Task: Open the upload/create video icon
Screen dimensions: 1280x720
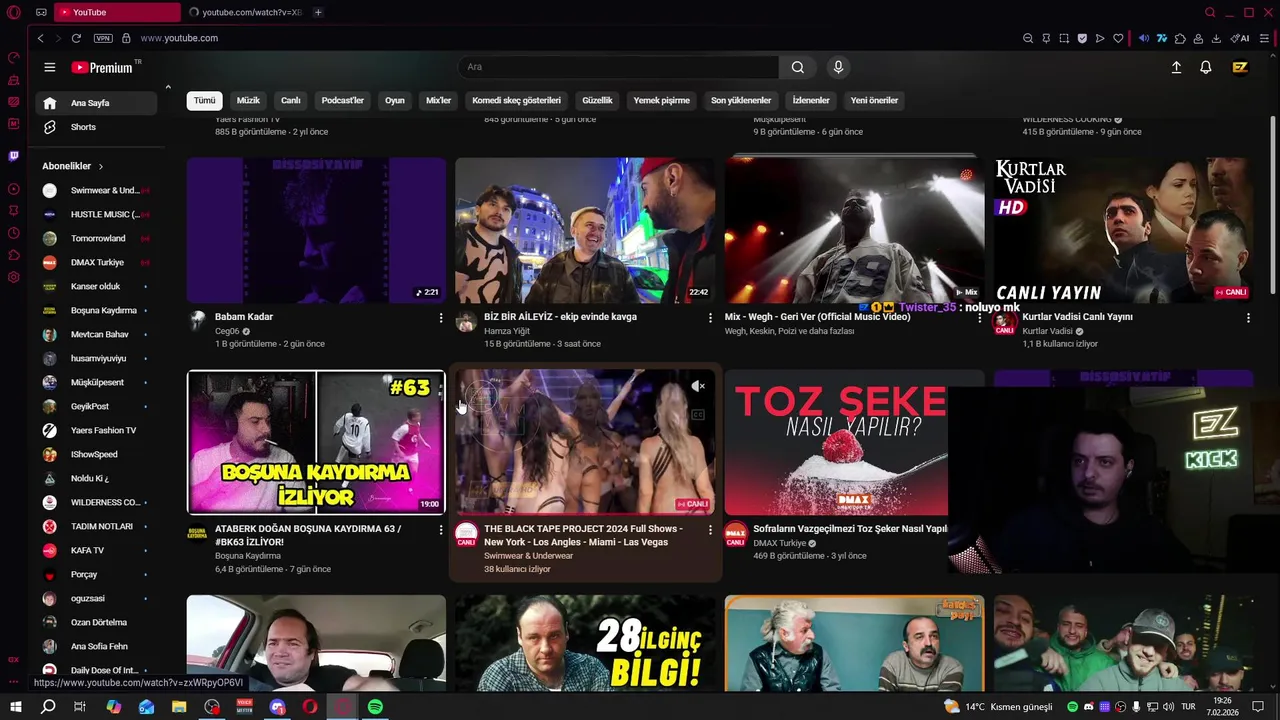Action: (x=1176, y=67)
